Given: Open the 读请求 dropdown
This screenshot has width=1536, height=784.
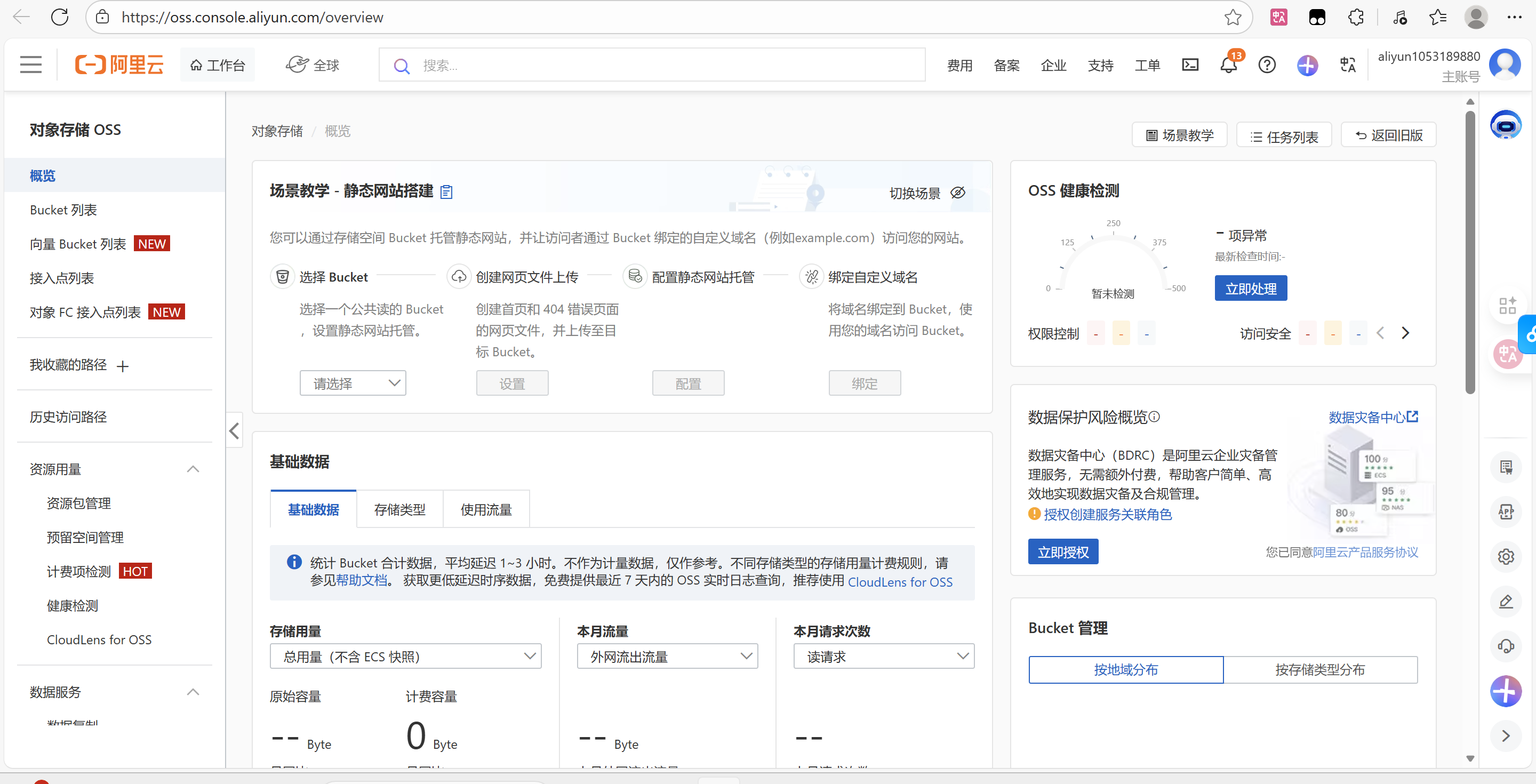Looking at the screenshot, I should pyautogui.click(x=884, y=656).
